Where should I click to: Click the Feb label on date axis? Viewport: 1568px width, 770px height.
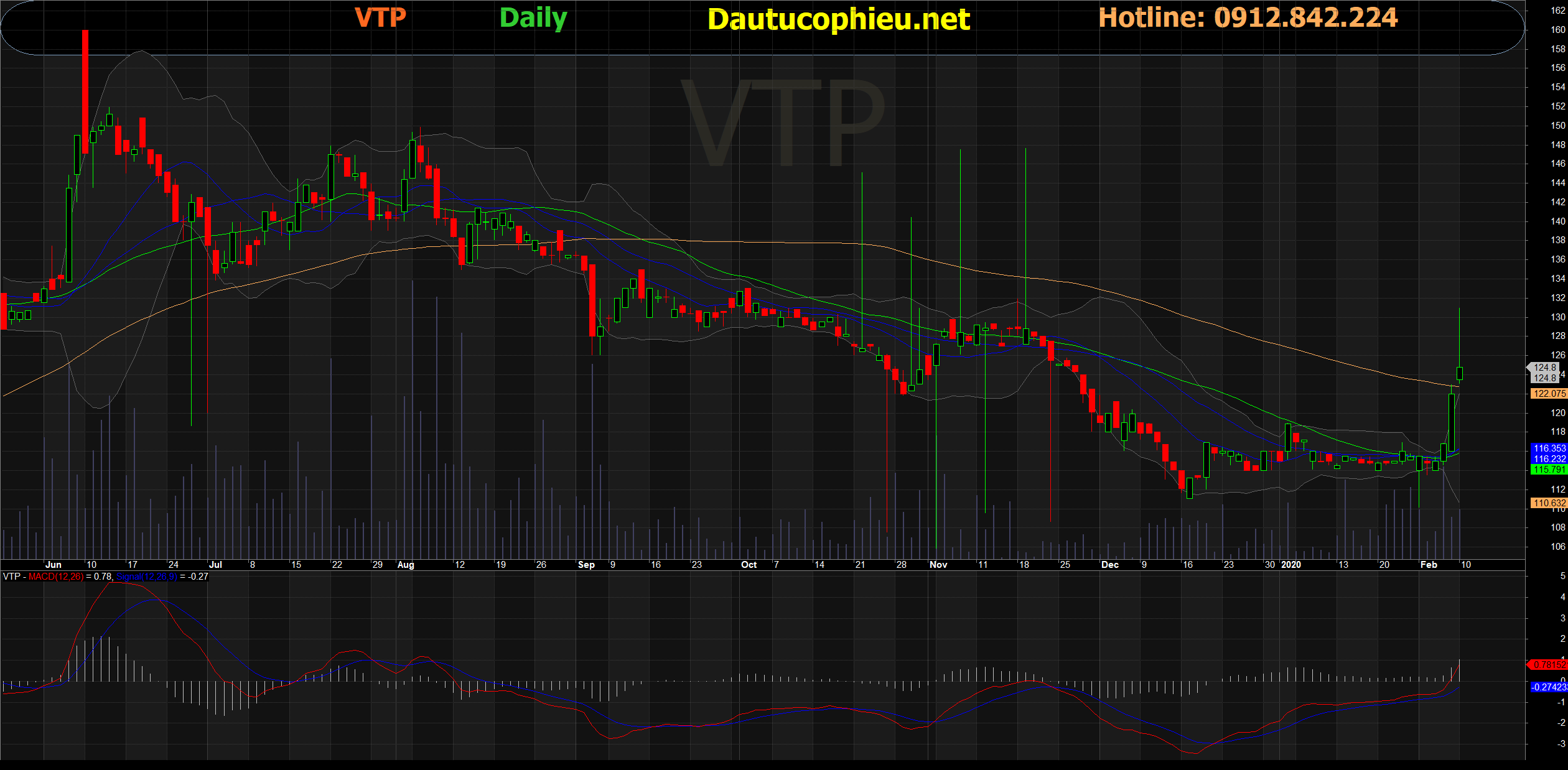click(x=1429, y=565)
